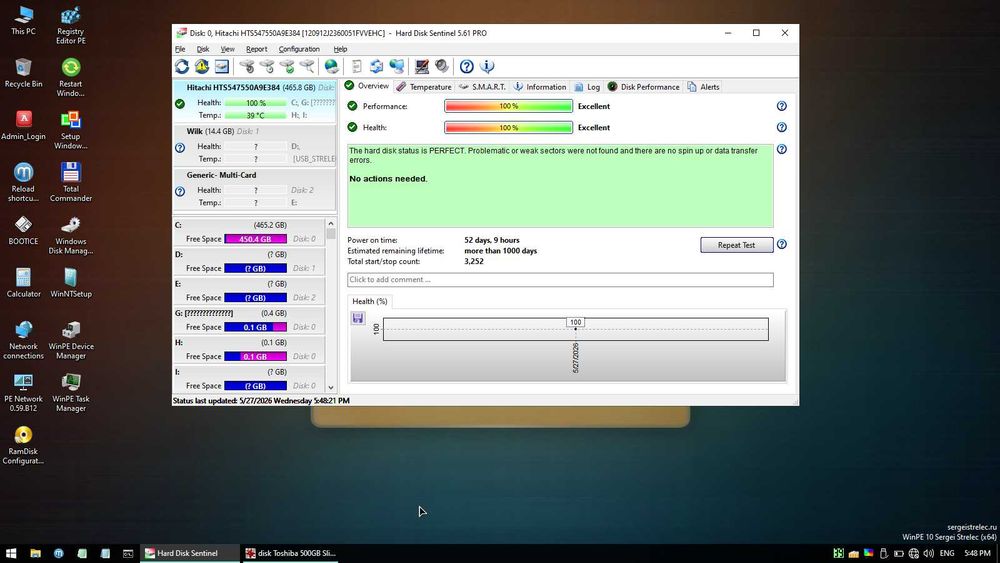
Task: Open WinNTSetup desktop icon
Action: pos(71,282)
